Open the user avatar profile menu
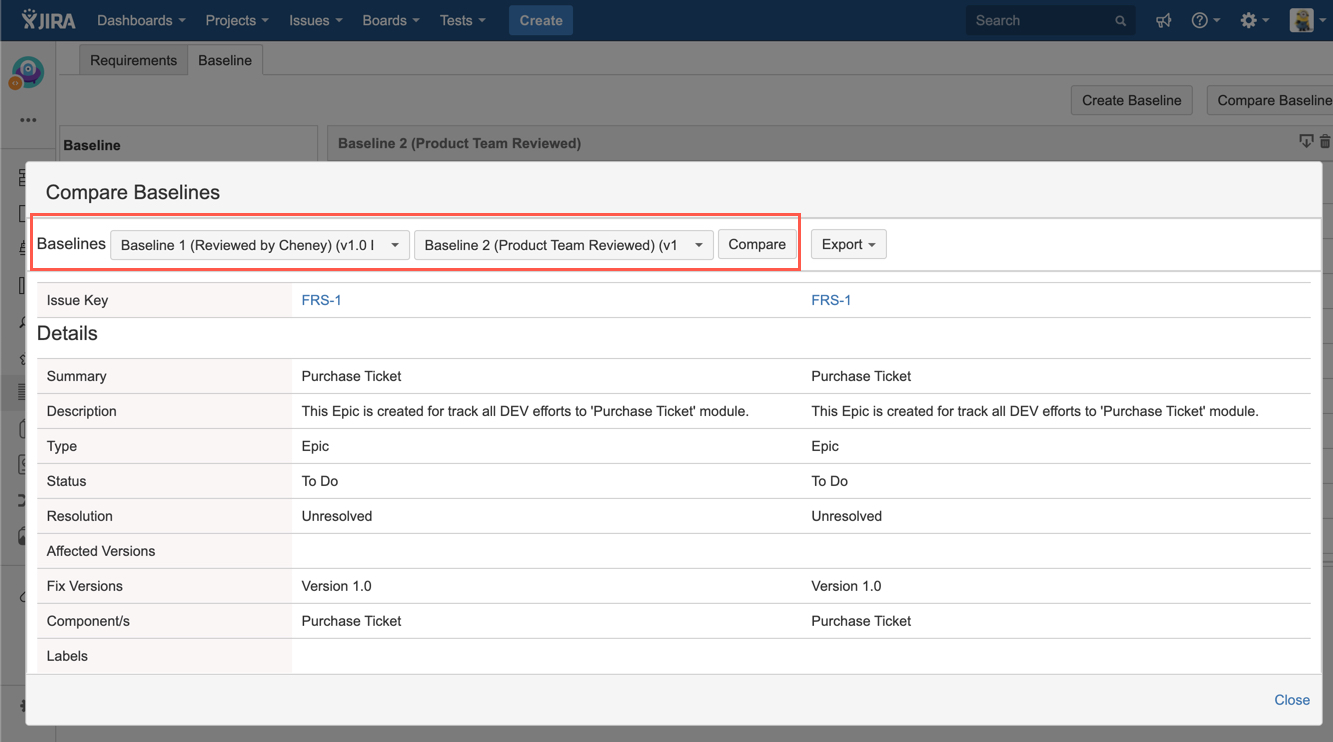 point(1306,21)
